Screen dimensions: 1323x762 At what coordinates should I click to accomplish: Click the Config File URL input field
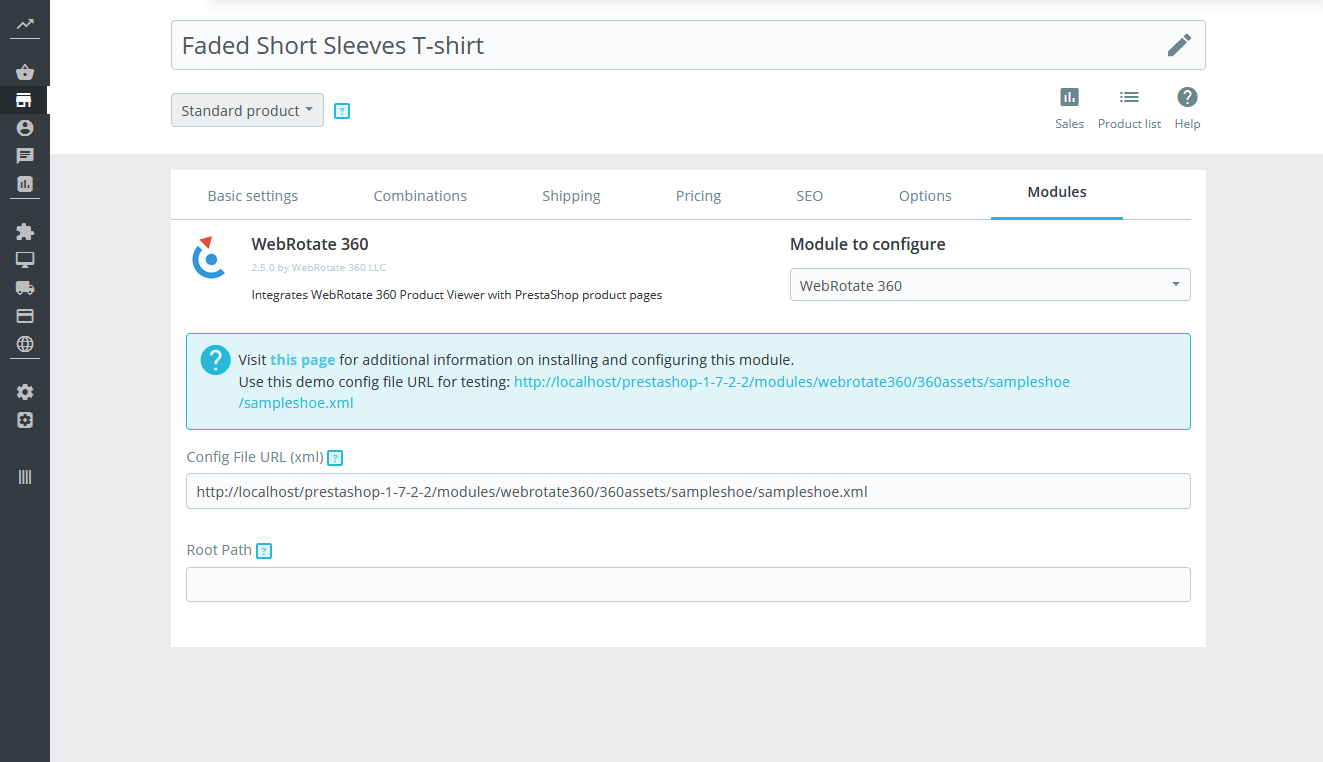pos(688,491)
